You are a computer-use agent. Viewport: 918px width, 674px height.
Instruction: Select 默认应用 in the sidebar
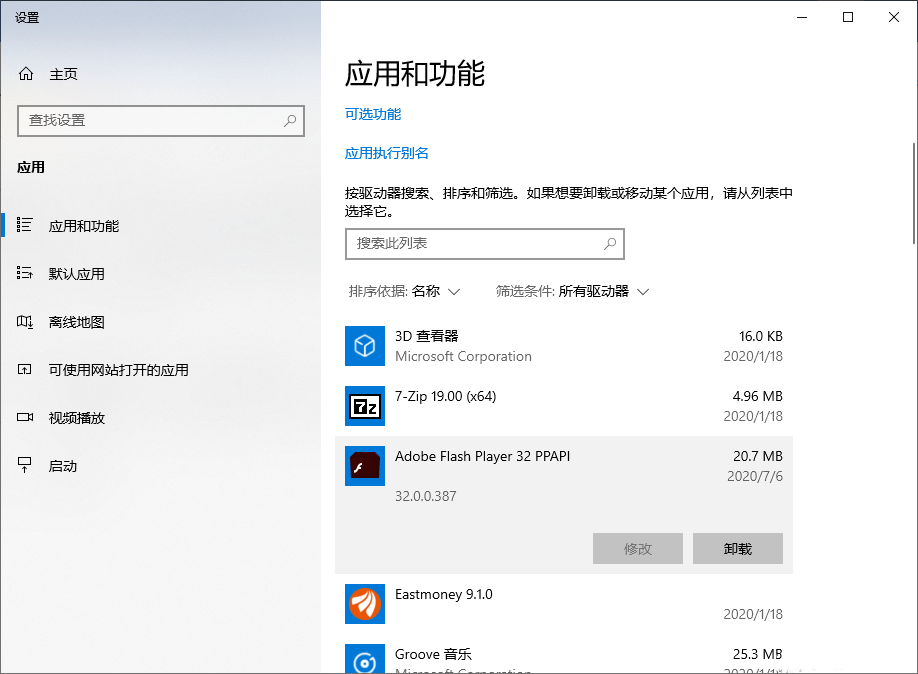coord(75,273)
